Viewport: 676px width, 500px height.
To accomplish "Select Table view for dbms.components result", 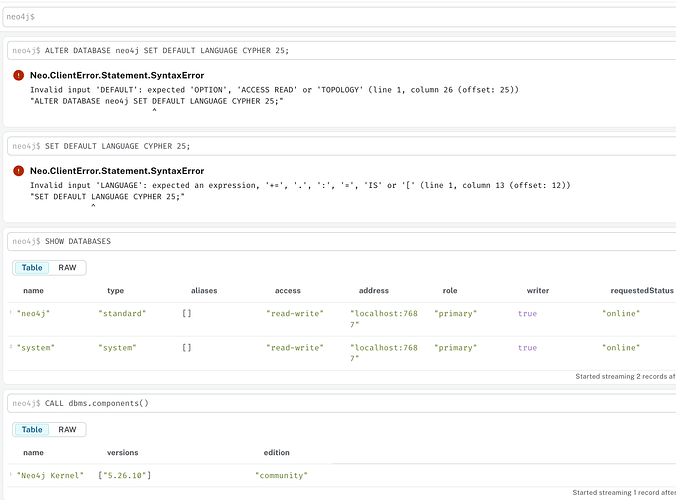I will [x=32, y=430].
